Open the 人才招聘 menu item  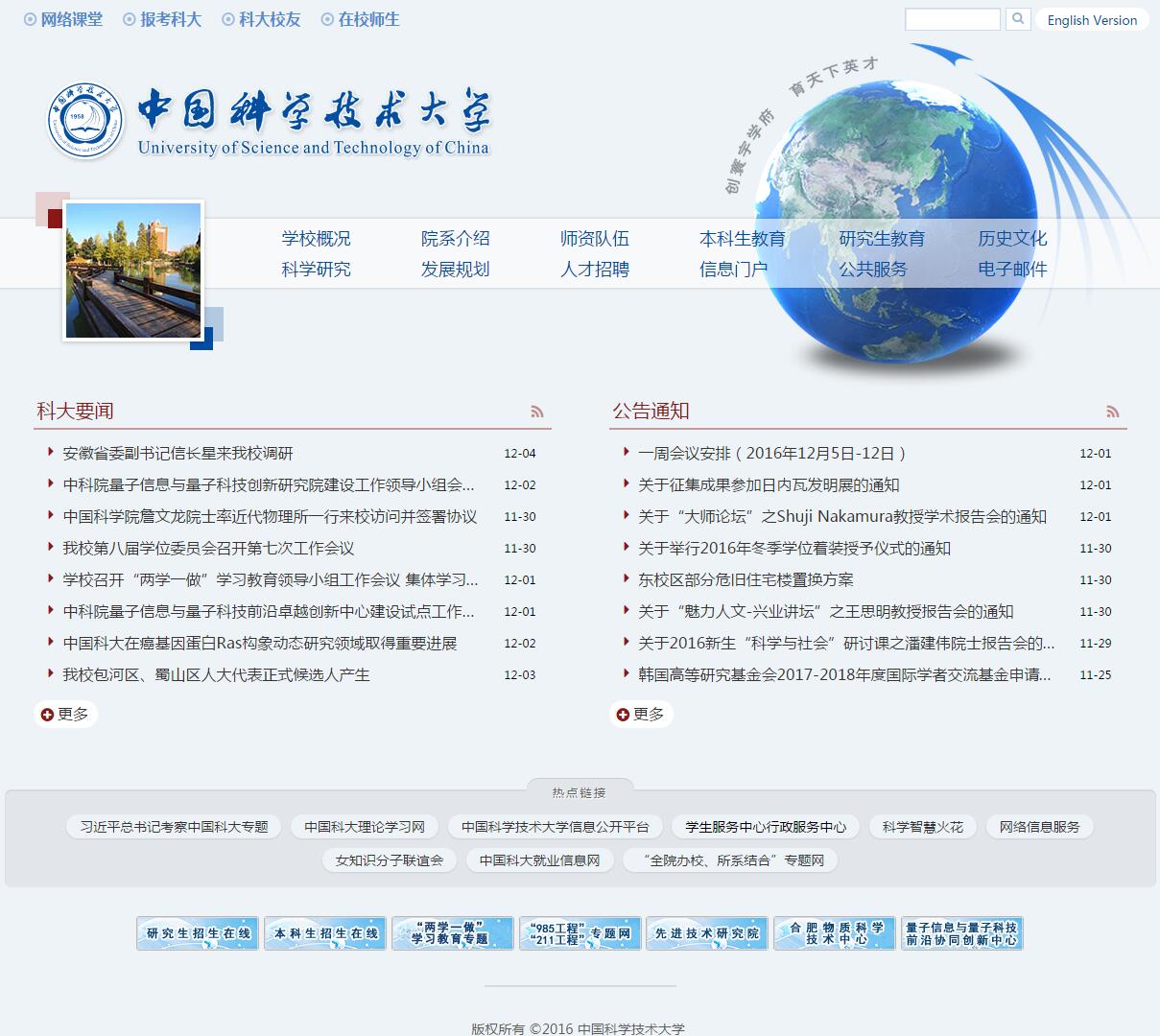pos(595,269)
